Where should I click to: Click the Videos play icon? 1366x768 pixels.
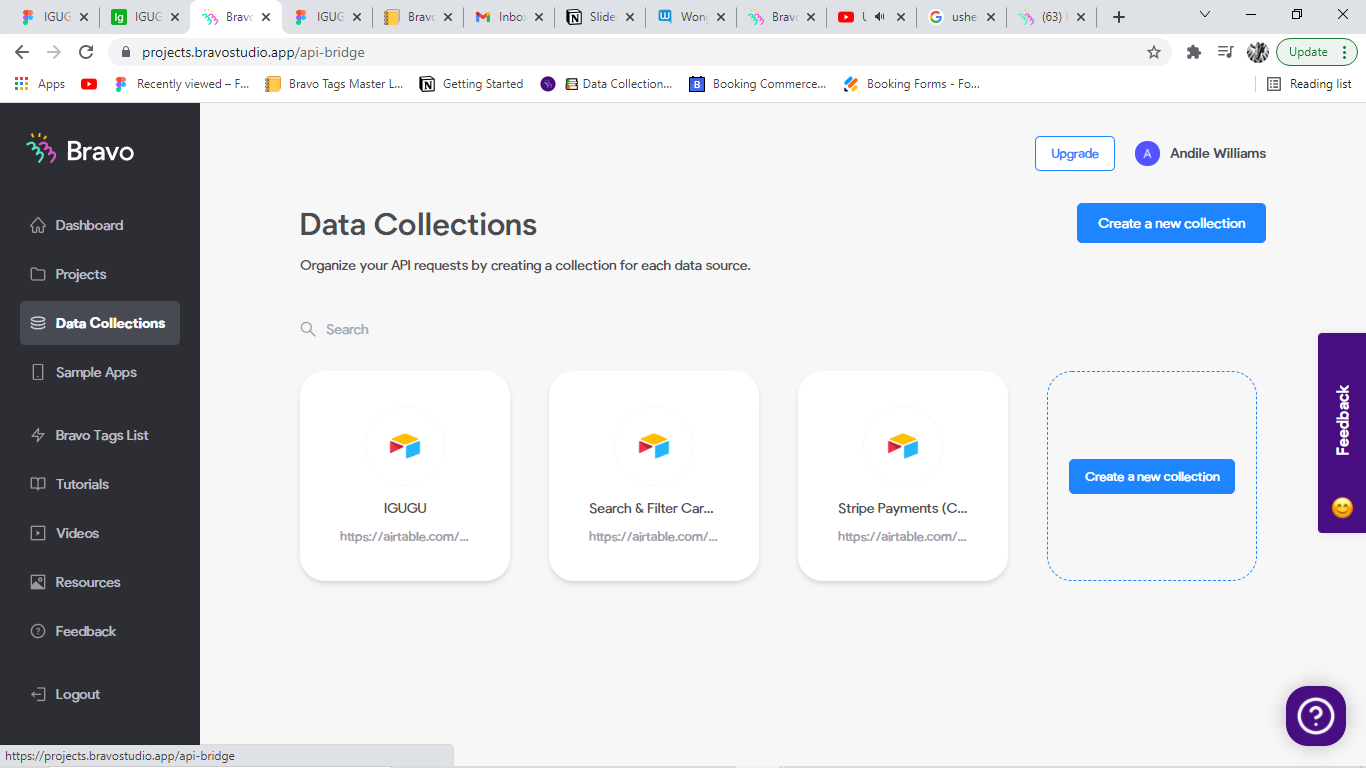coord(38,533)
